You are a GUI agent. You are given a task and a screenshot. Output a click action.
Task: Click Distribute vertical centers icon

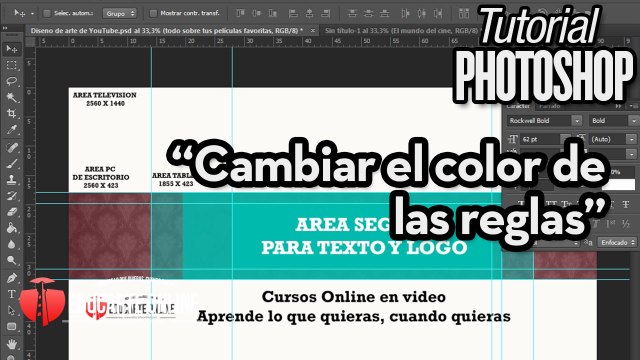coord(368,13)
